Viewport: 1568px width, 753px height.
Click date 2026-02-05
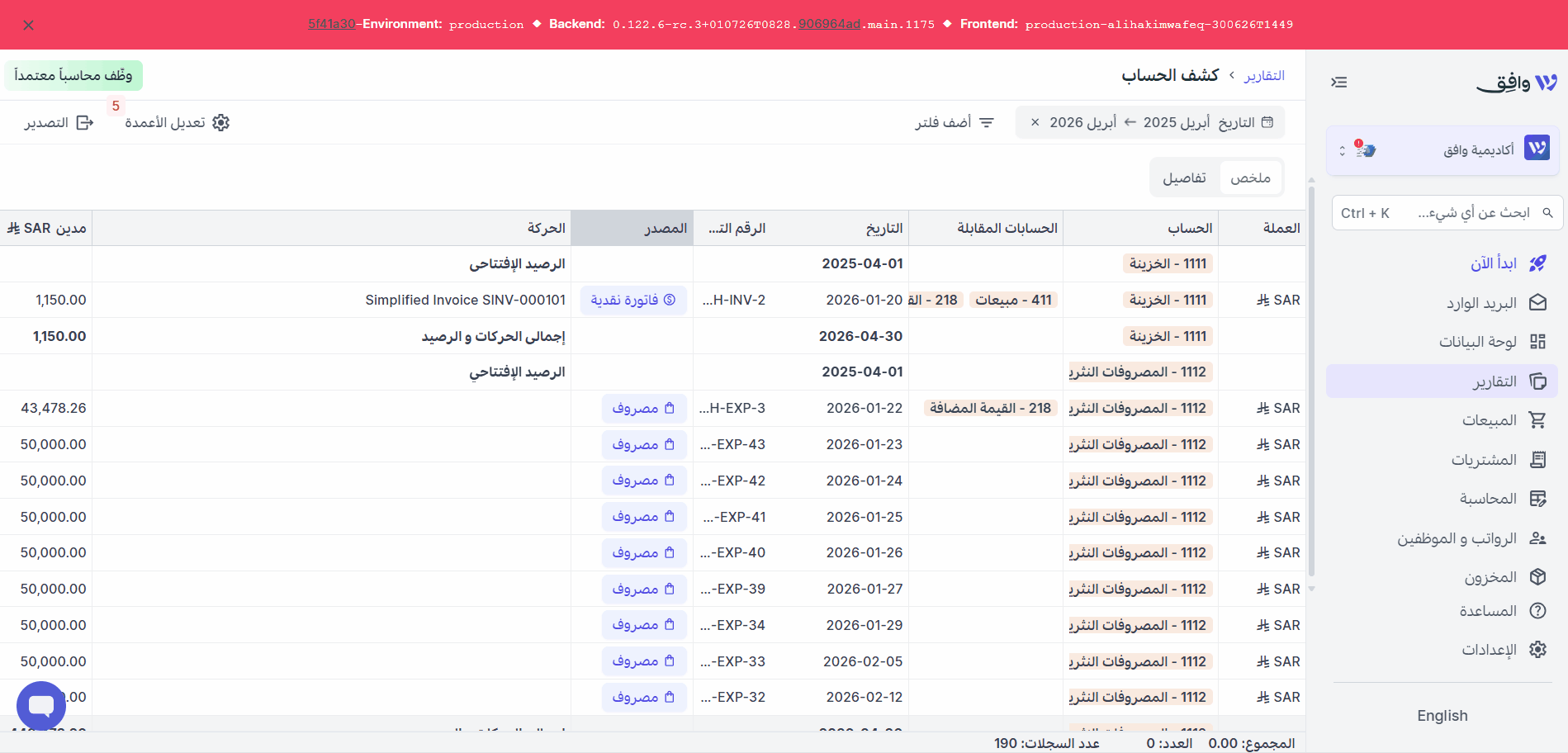863,661
